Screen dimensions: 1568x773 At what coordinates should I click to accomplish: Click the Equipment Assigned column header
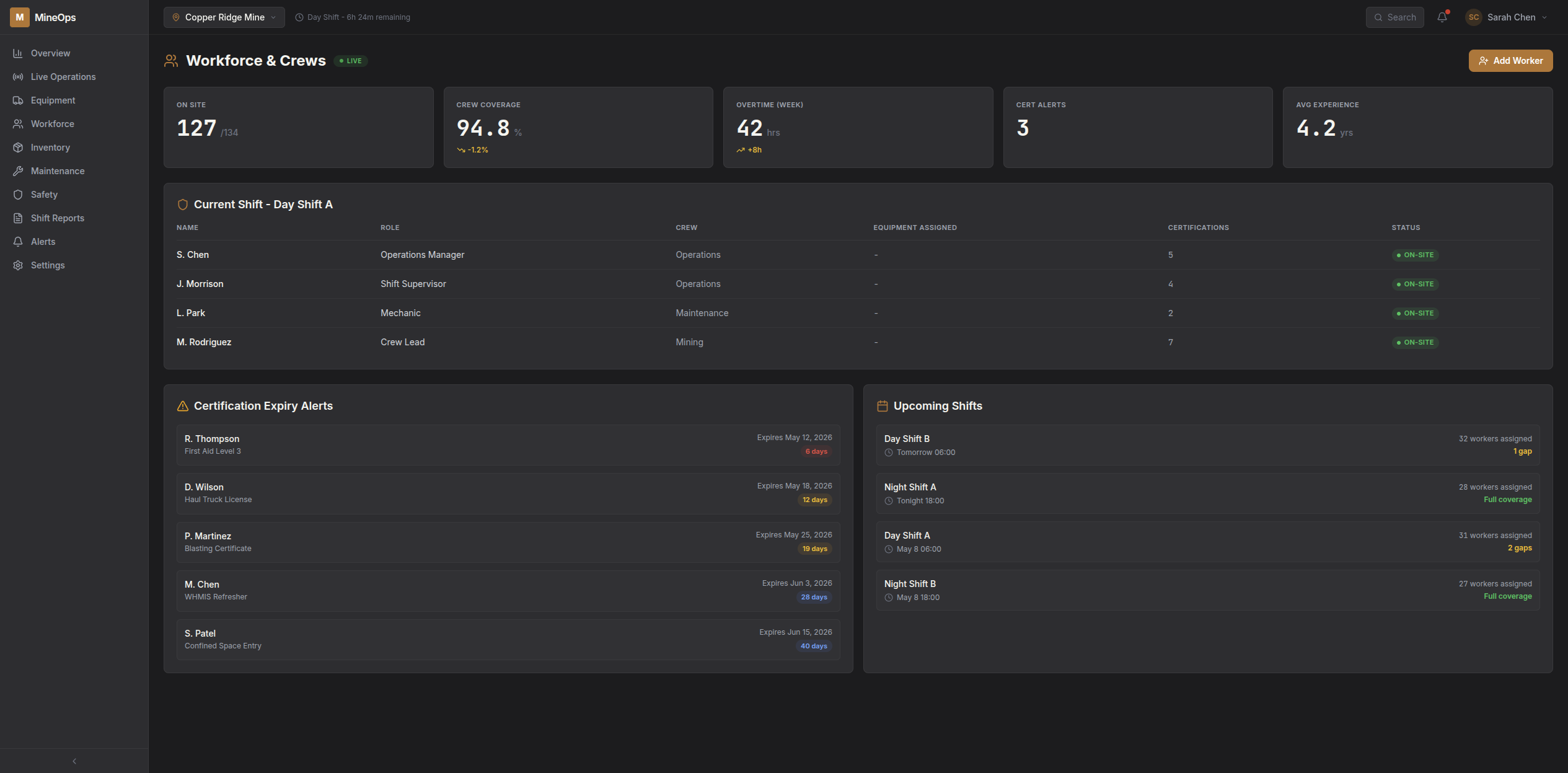pos(915,227)
